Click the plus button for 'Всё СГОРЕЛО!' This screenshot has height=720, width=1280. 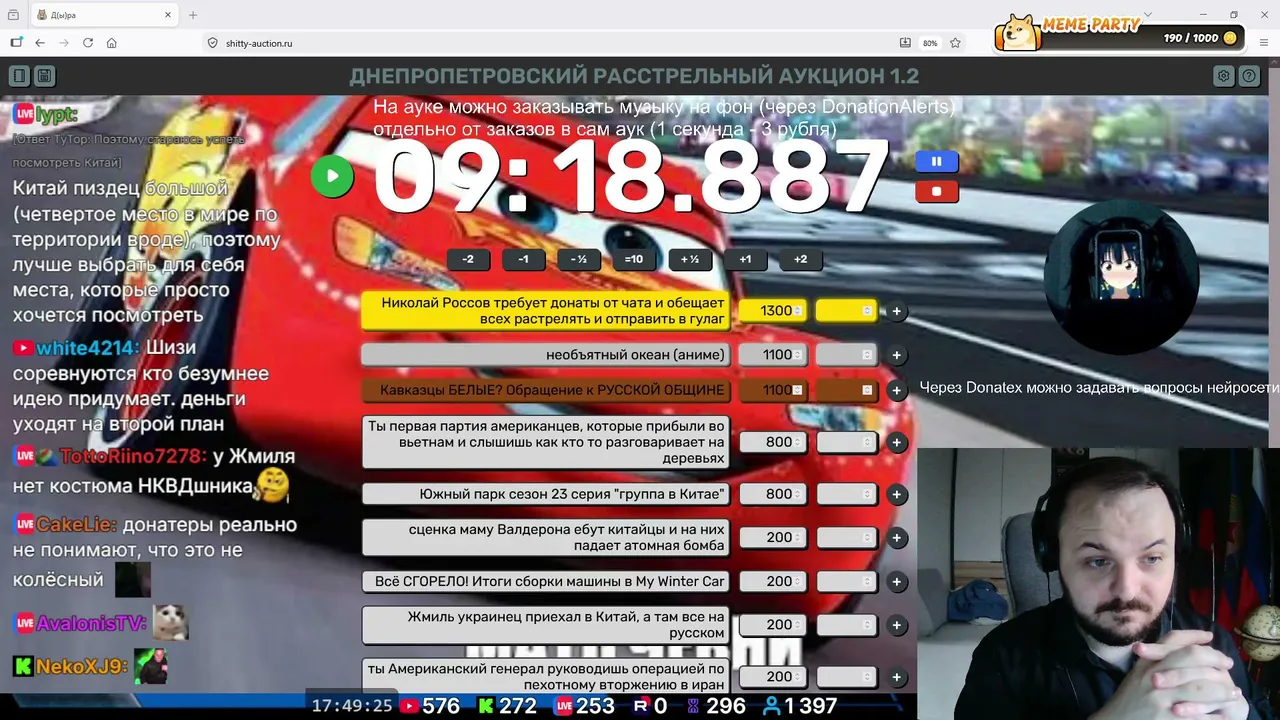click(x=897, y=581)
